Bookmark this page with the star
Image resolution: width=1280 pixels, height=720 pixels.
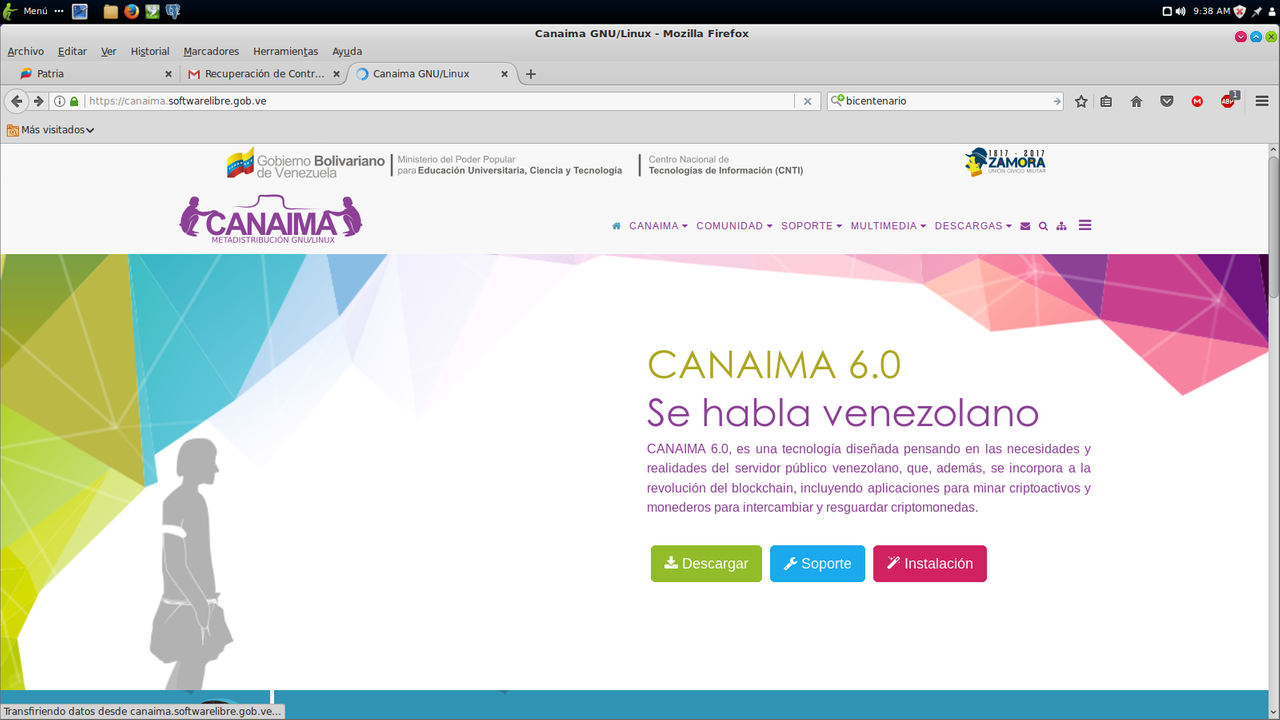coord(1081,101)
